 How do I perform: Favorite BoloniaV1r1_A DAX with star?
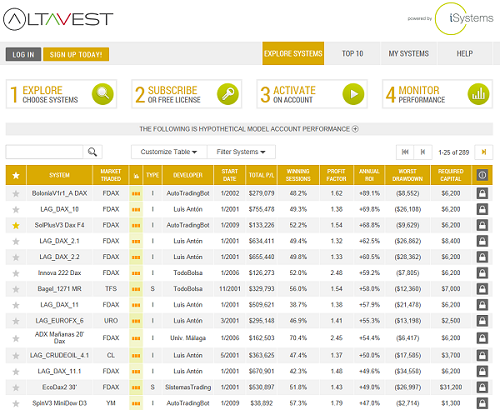click(16, 194)
